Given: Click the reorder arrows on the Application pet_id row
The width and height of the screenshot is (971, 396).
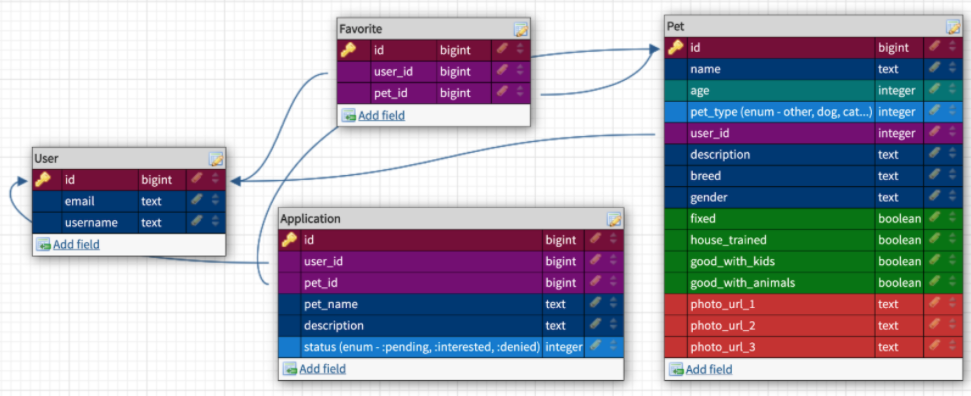Looking at the screenshot, I should point(612,283).
